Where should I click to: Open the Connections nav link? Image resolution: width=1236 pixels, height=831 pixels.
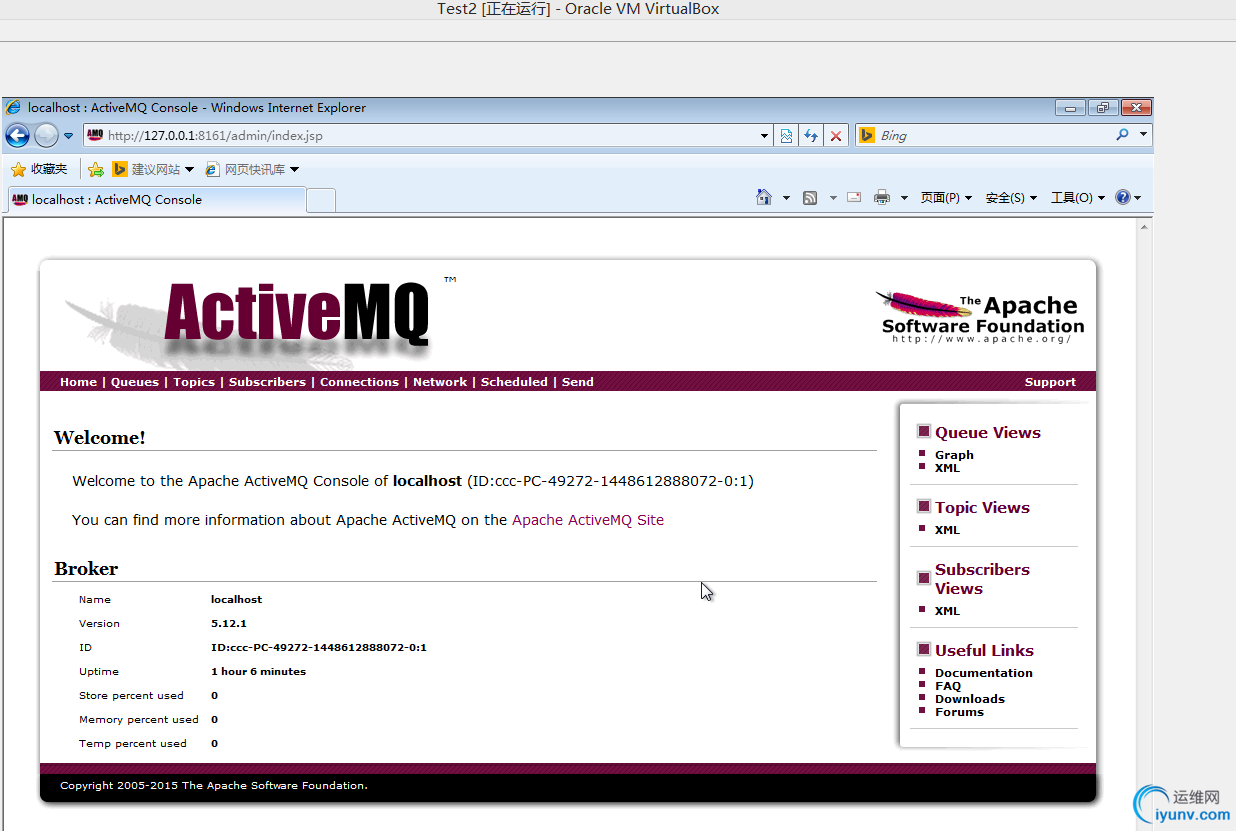pyautogui.click(x=359, y=382)
